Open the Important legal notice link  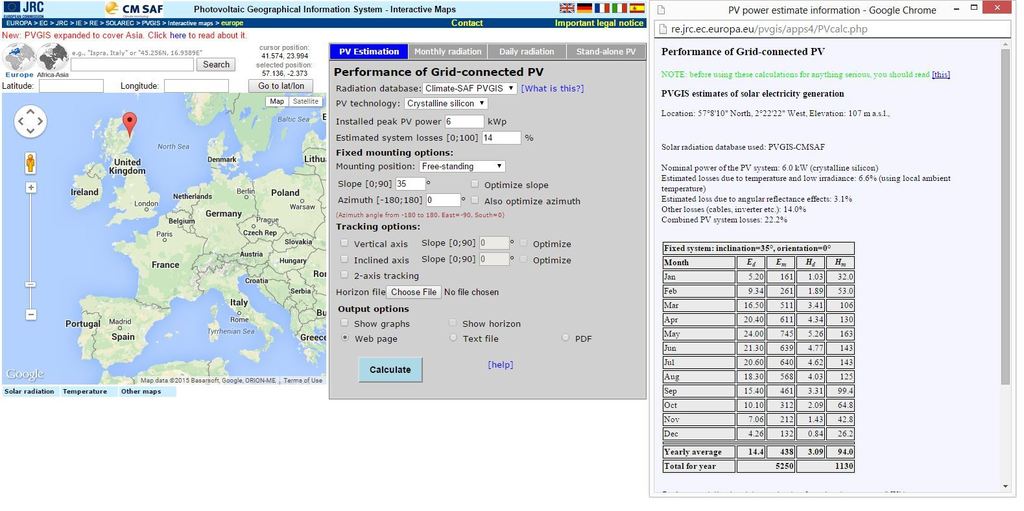[599, 23]
